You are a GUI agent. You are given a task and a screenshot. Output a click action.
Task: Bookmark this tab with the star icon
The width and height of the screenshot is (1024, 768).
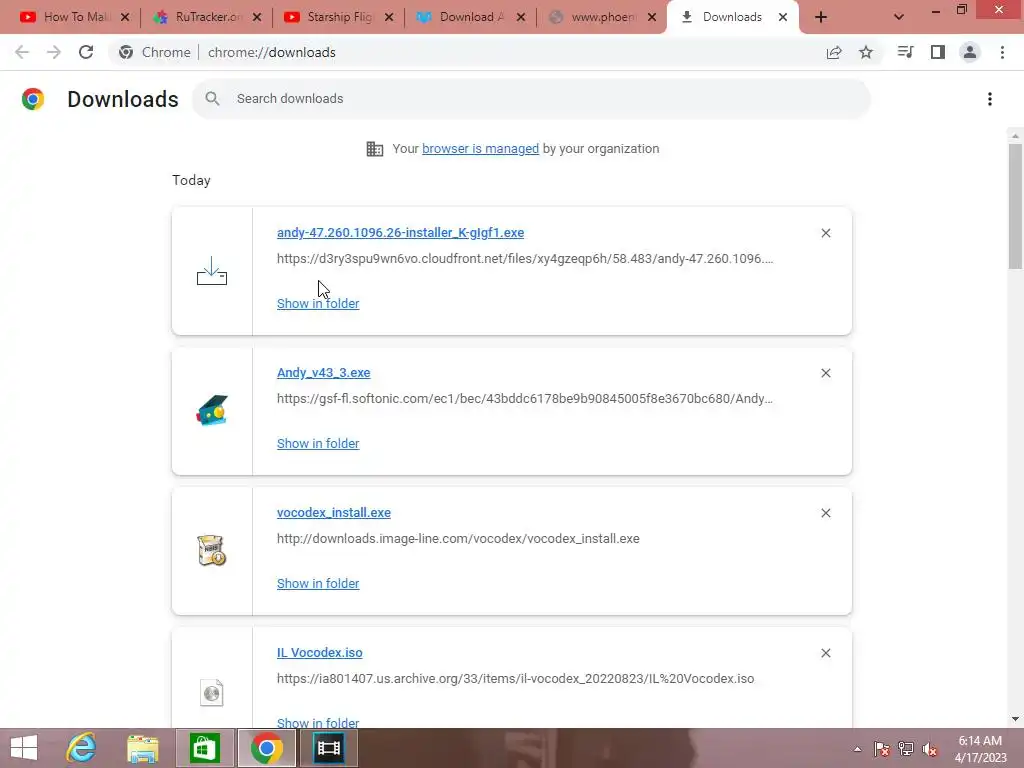[866, 52]
